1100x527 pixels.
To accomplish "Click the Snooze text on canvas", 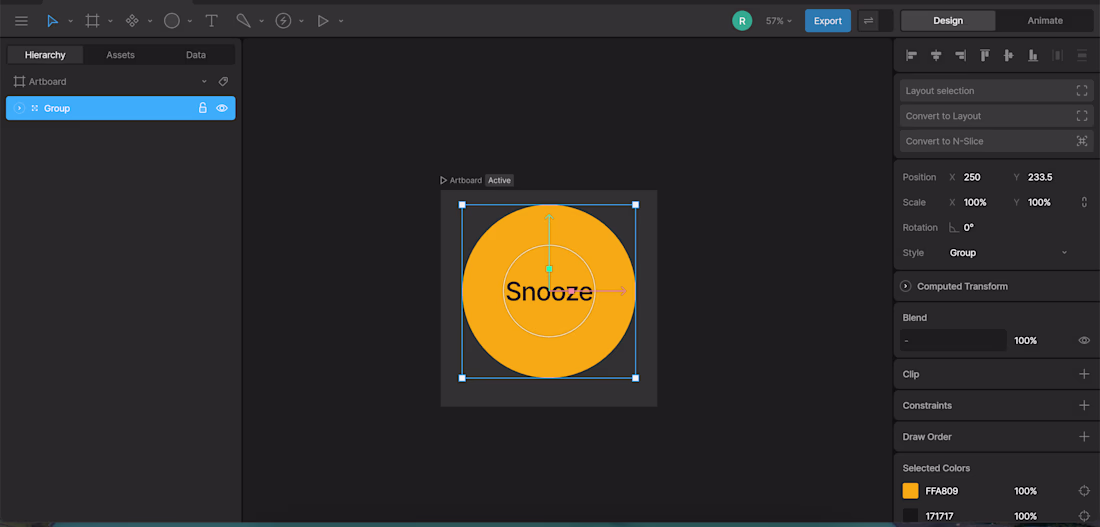I will 549,292.
